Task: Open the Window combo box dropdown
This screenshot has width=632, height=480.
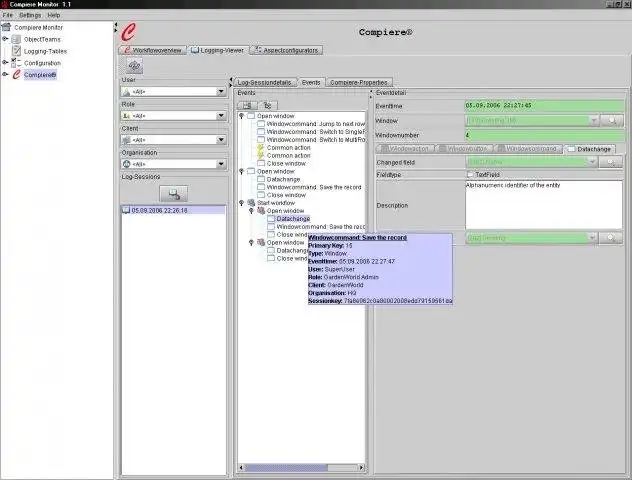Action: click(593, 121)
